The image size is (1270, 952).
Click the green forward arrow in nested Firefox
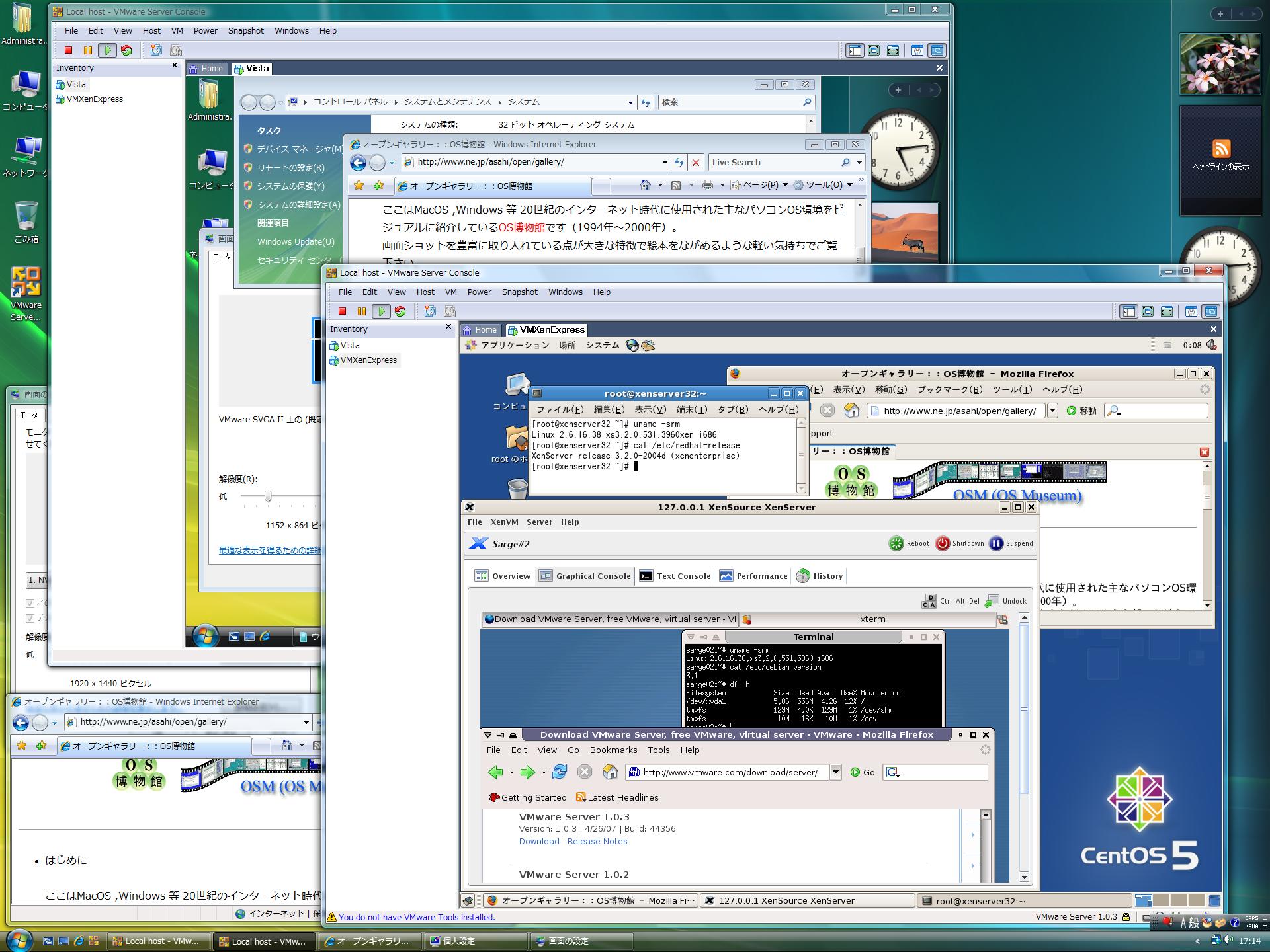pyautogui.click(x=527, y=772)
